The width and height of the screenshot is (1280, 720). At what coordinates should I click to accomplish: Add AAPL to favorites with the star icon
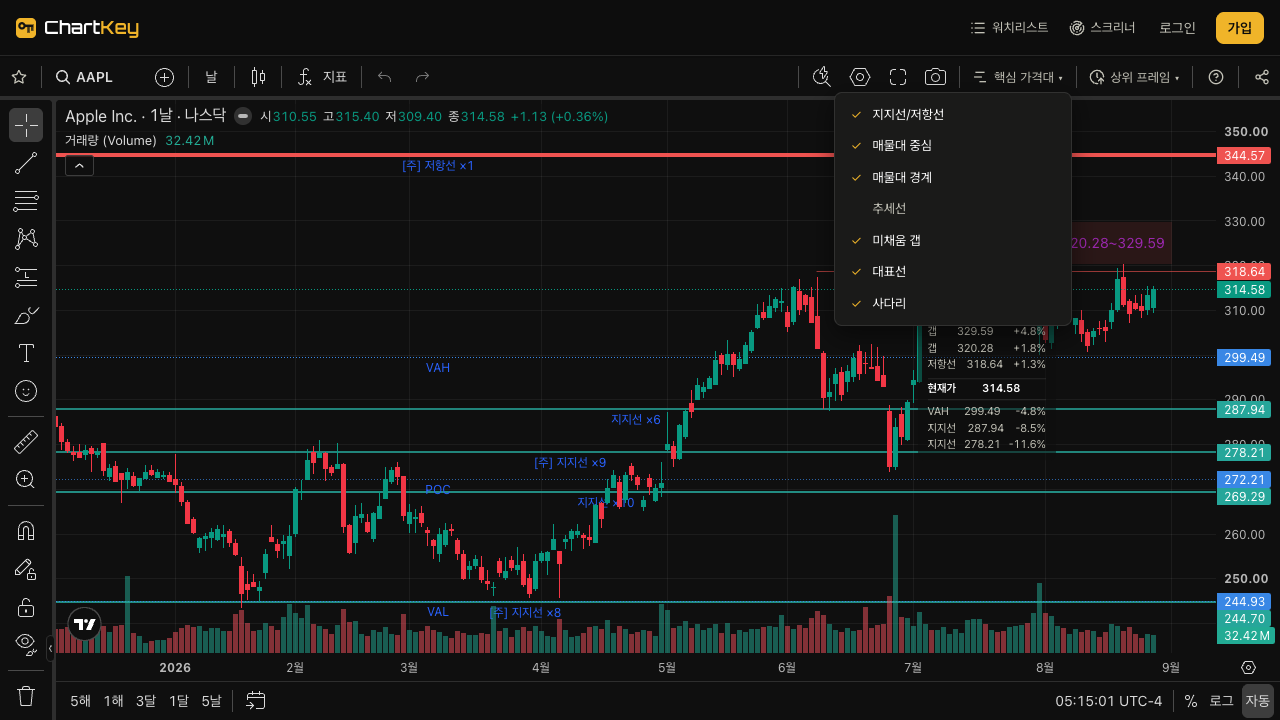click(x=18, y=77)
